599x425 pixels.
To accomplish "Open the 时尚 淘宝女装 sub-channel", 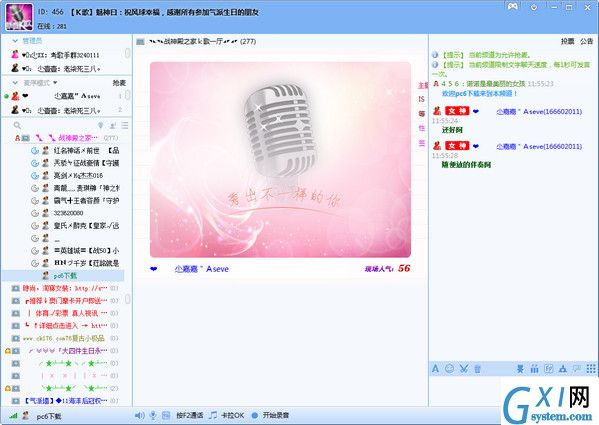I will click(x=65, y=288).
